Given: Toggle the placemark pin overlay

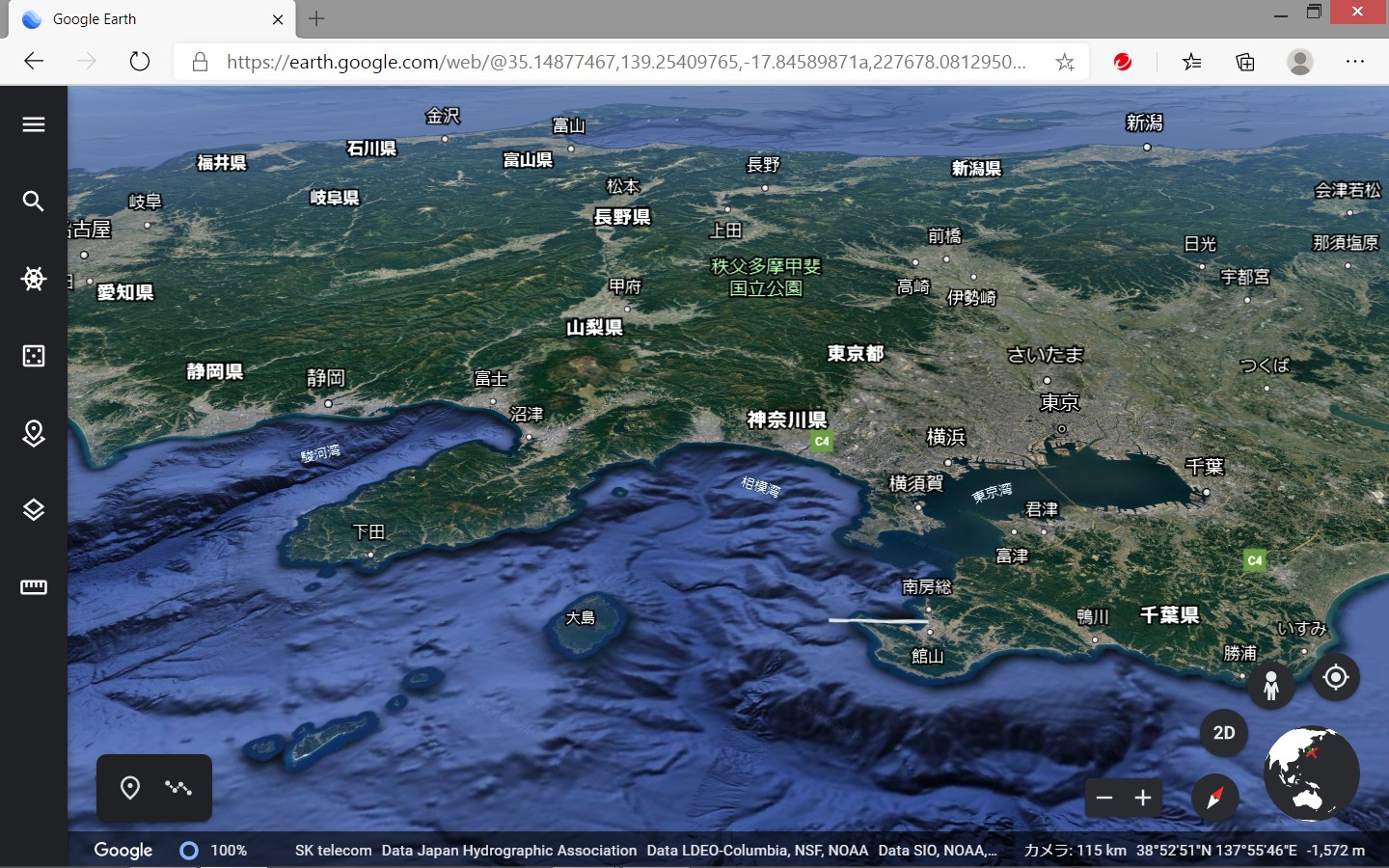Looking at the screenshot, I should pyautogui.click(x=130, y=788).
